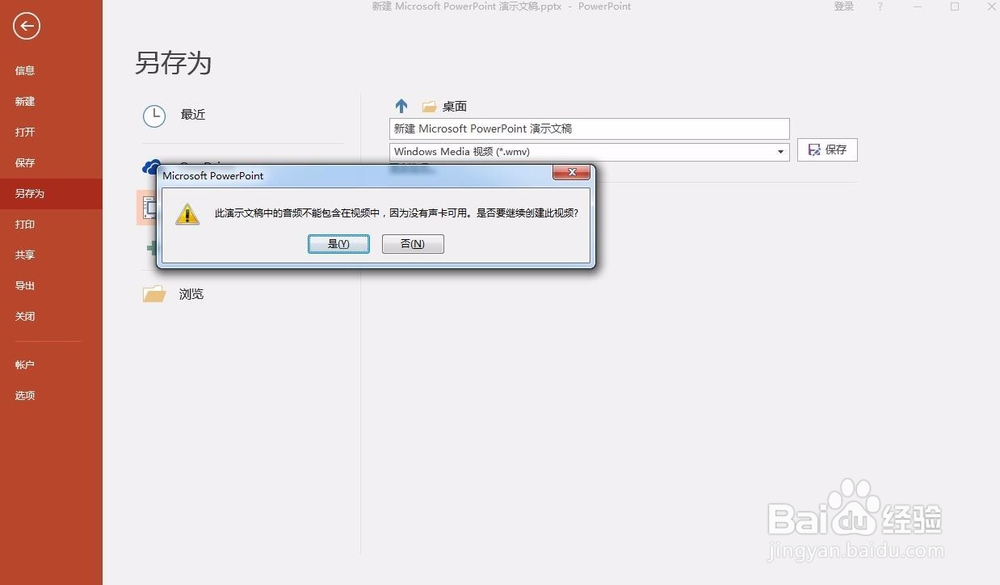
Task: Open 选项 in the sidebar
Action: click(25, 395)
